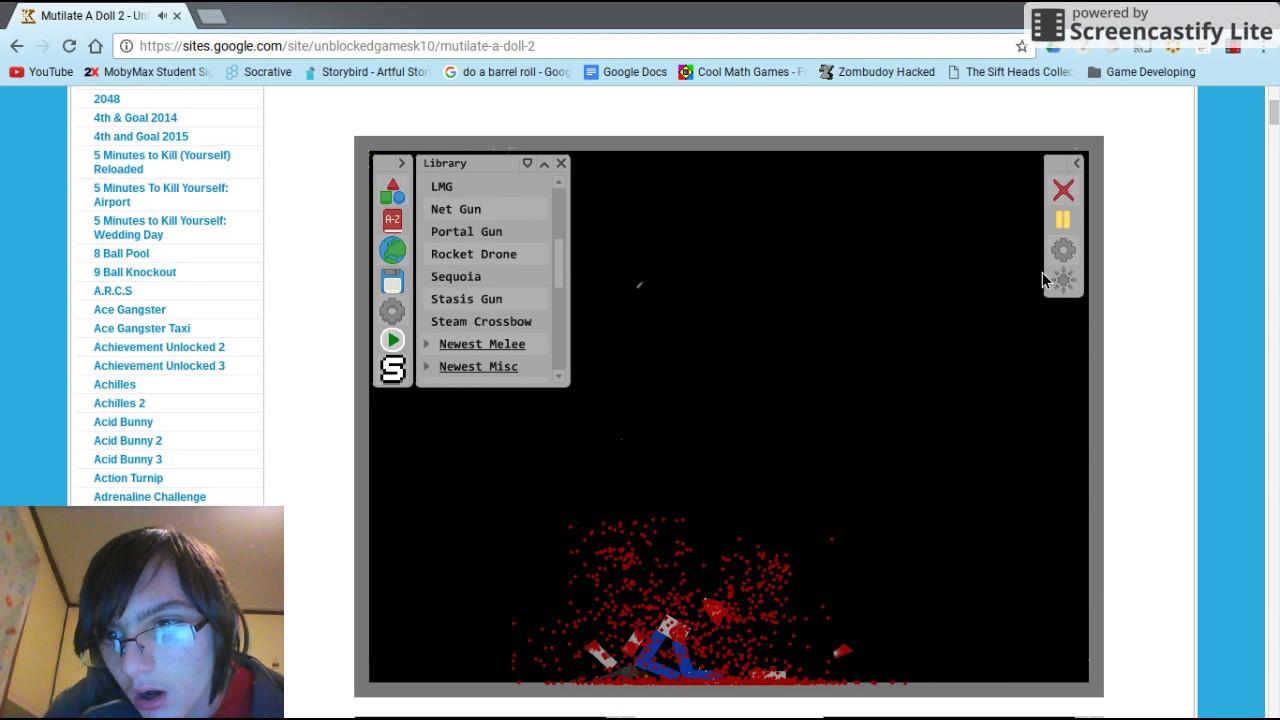The image size is (1280, 720).
Task: Collapse the Library panel with caret
Action: pyautogui.click(x=544, y=163)
